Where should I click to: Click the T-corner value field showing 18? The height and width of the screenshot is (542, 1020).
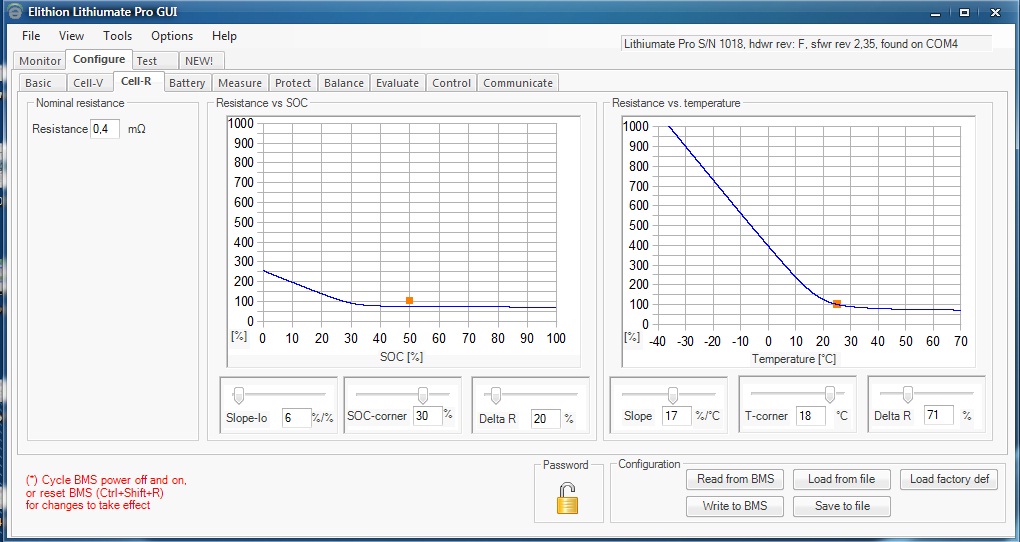(811, 416)
